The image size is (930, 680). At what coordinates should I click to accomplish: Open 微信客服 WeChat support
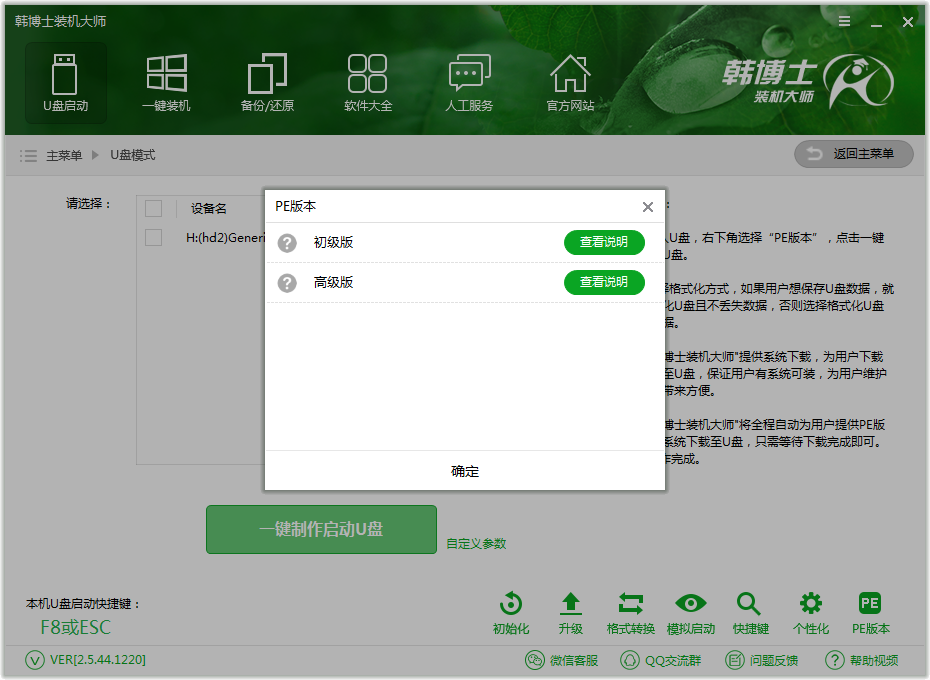pyautogui.click(x=562, y=660)
